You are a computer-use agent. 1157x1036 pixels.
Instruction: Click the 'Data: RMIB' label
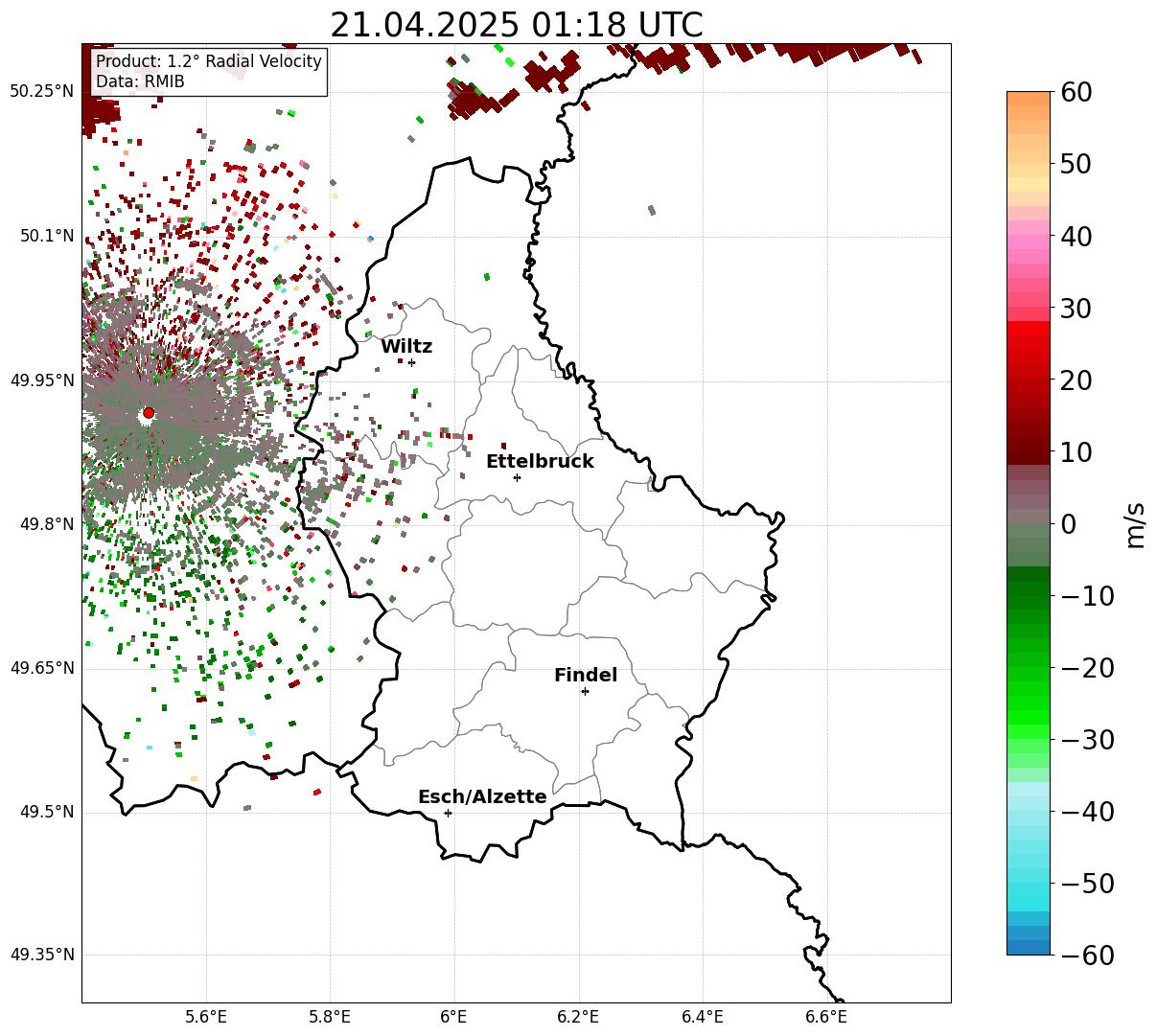(140, 81)
